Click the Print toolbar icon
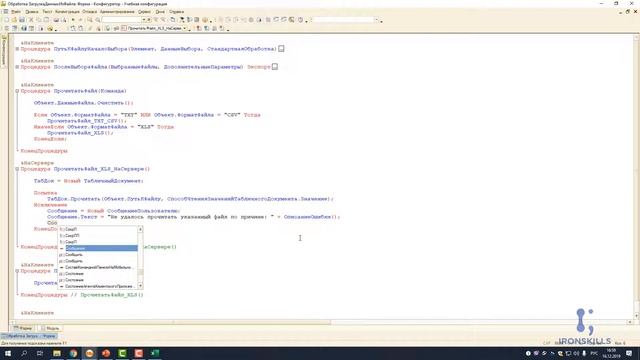This screenshot has height=360, width=640. [x=56, y=20]
